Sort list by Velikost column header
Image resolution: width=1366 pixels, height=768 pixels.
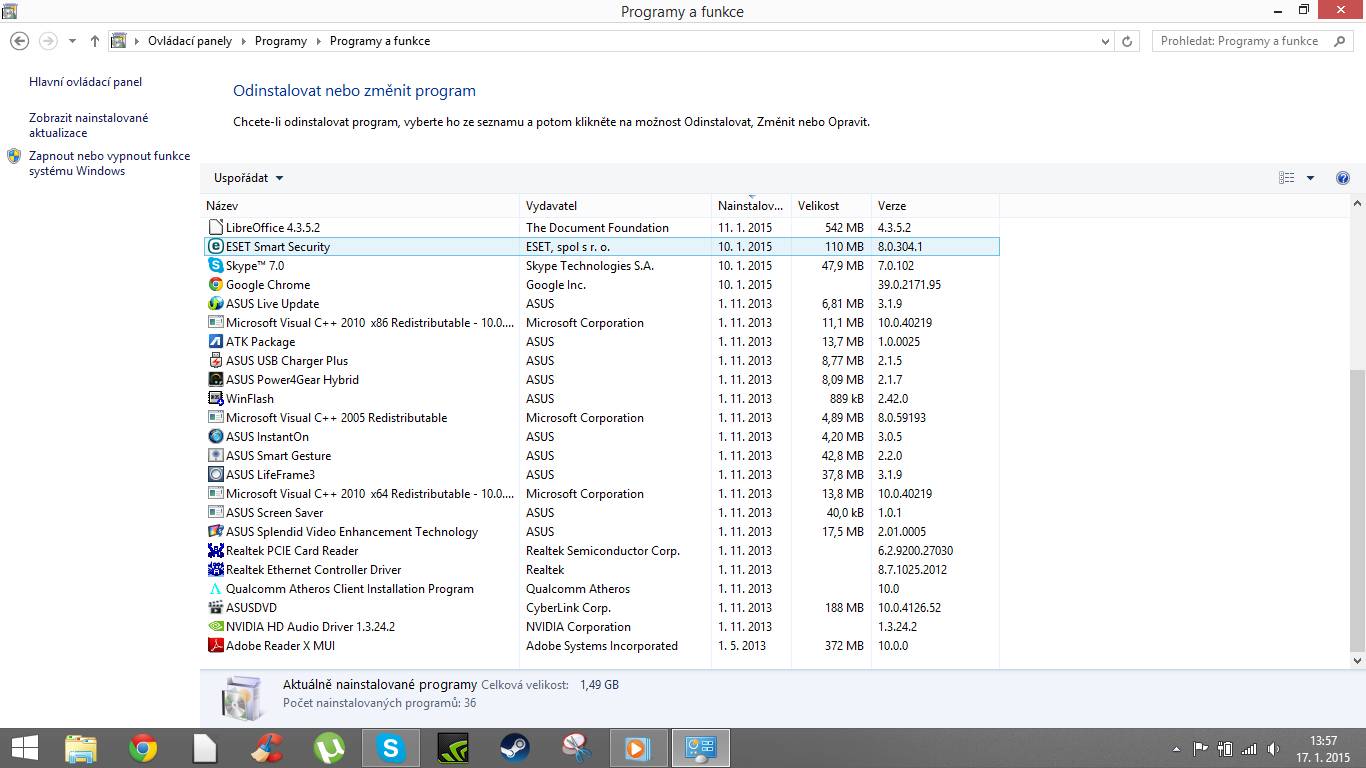pos(831,206)
